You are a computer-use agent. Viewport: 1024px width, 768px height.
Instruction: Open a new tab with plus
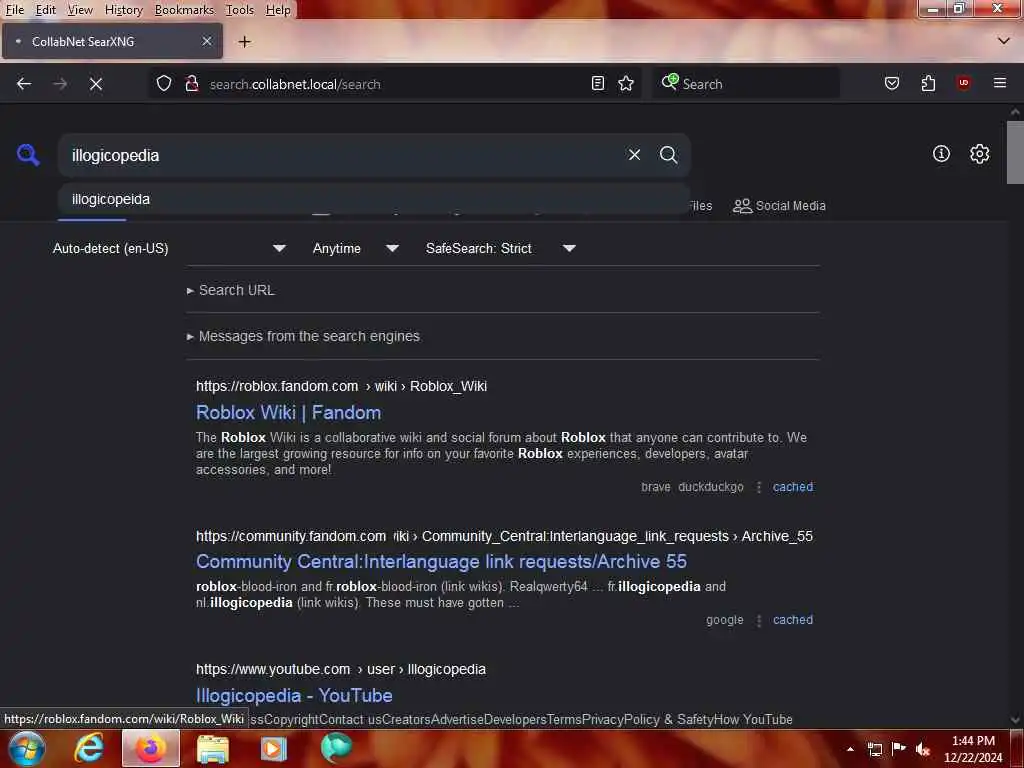point(244,42)
